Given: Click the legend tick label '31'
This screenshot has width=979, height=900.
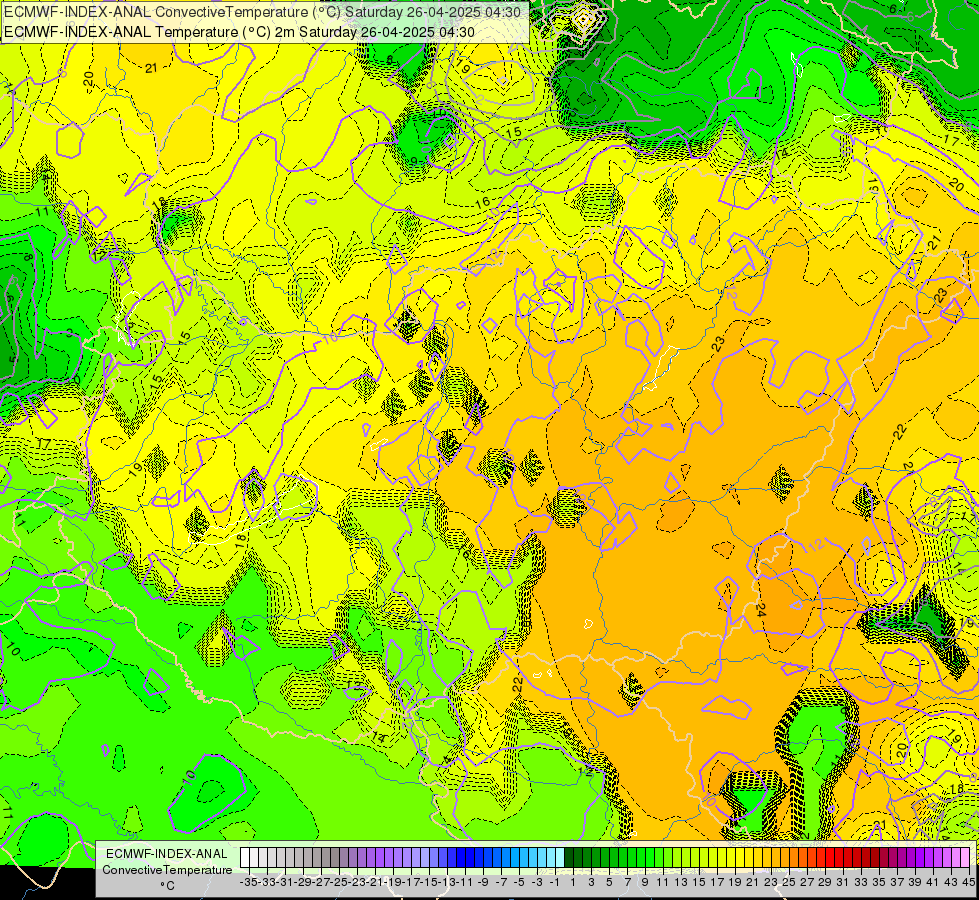Looking at the screenshot, I should tap(843, 883).
